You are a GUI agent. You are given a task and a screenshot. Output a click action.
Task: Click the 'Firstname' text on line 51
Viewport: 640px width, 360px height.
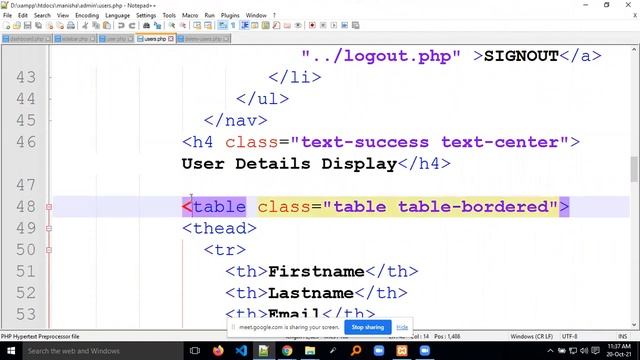316,271
